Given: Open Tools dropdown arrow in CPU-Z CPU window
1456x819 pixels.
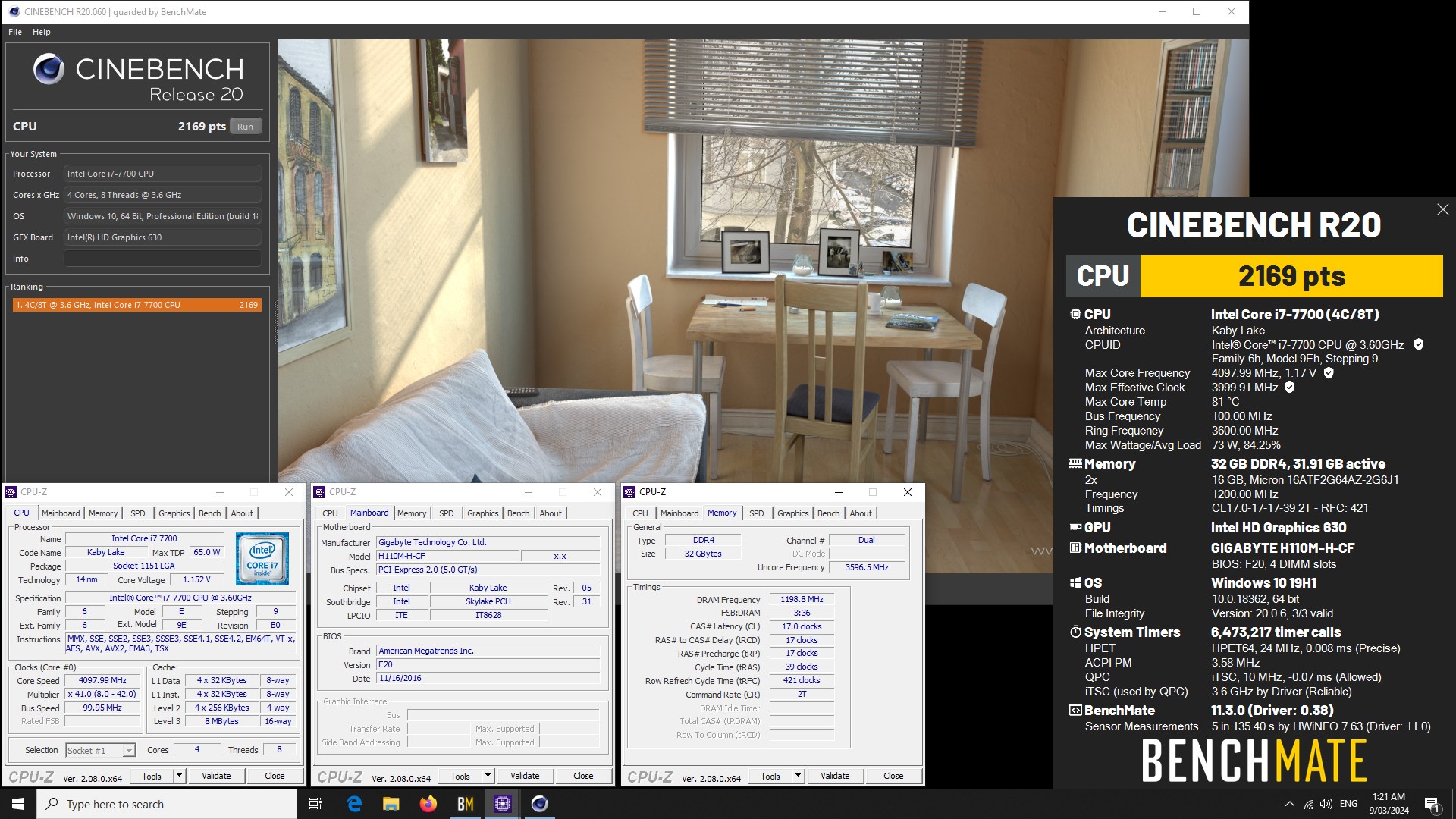Looking at the screenshot, I should tap(179, 776).
